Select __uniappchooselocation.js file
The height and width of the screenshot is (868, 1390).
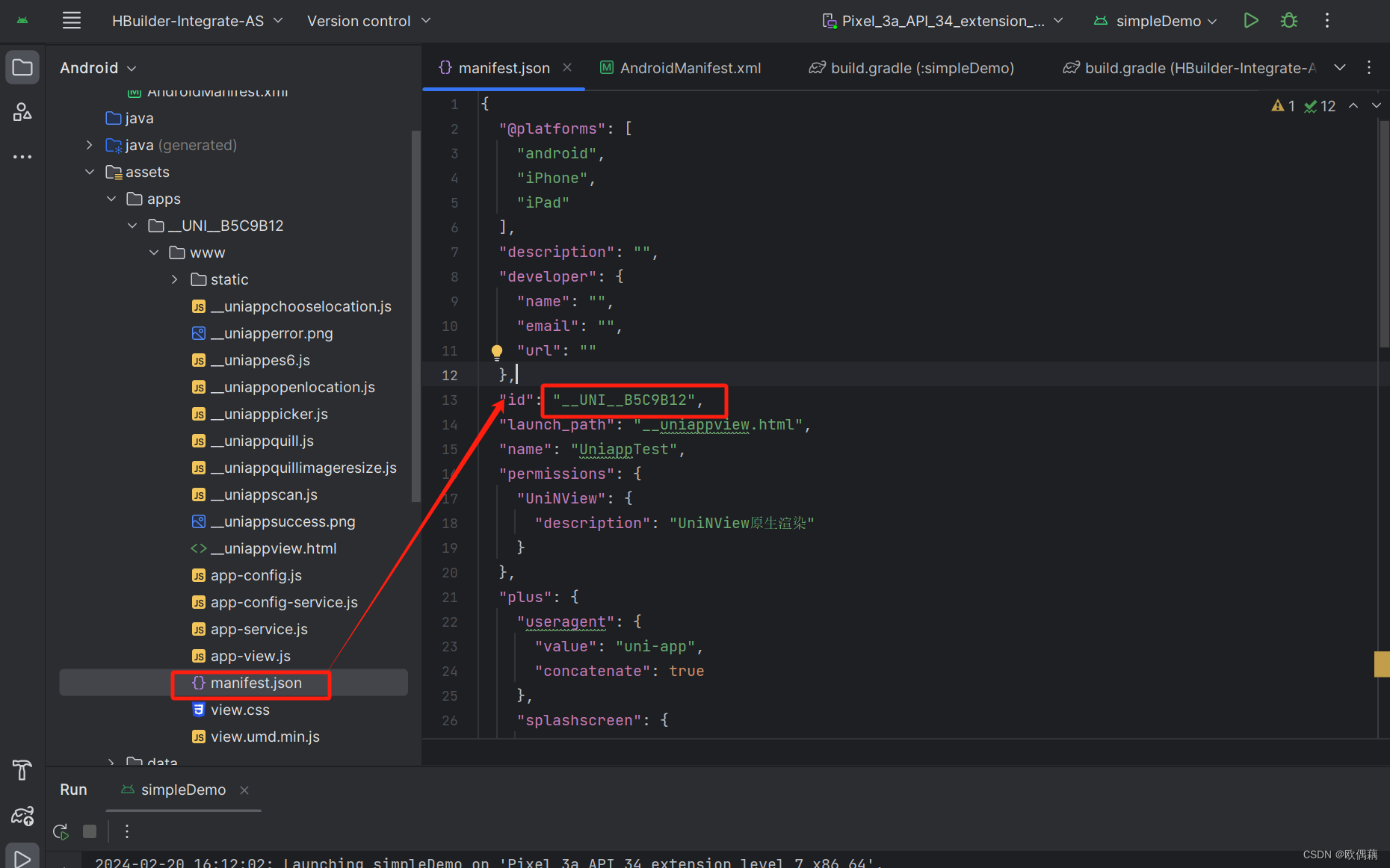(291, 306)
